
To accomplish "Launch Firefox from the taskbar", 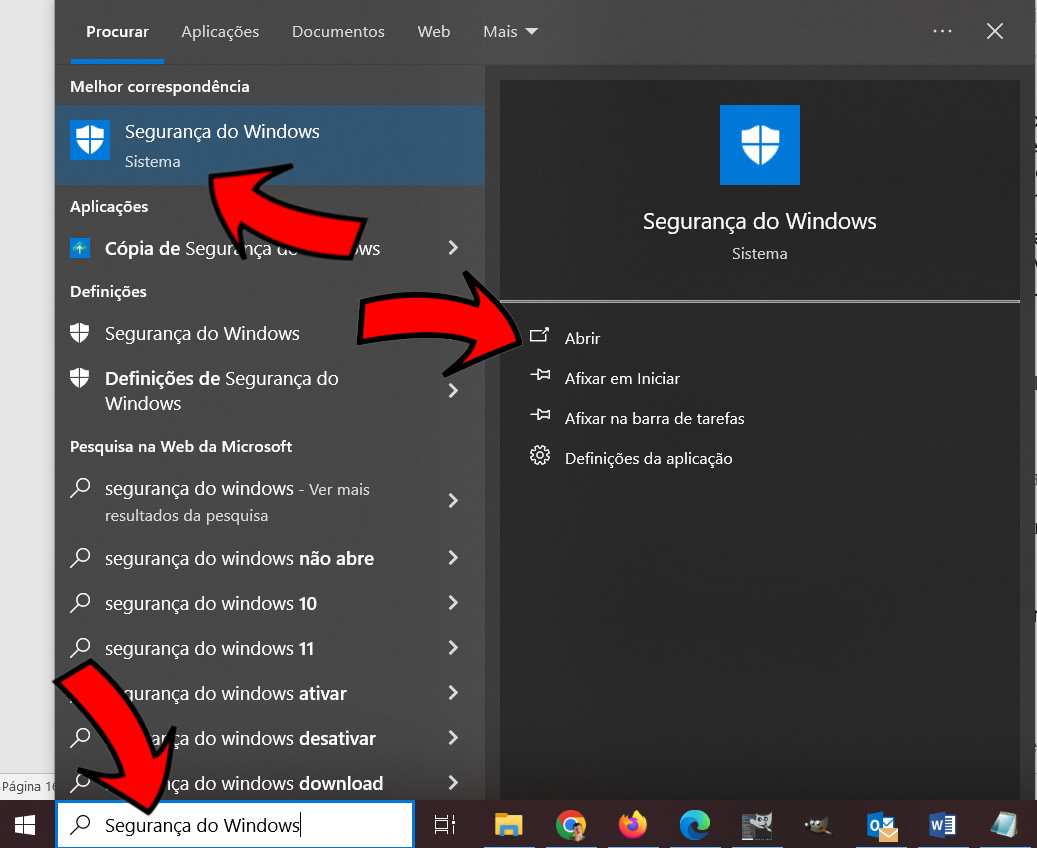I will (632, 825).
